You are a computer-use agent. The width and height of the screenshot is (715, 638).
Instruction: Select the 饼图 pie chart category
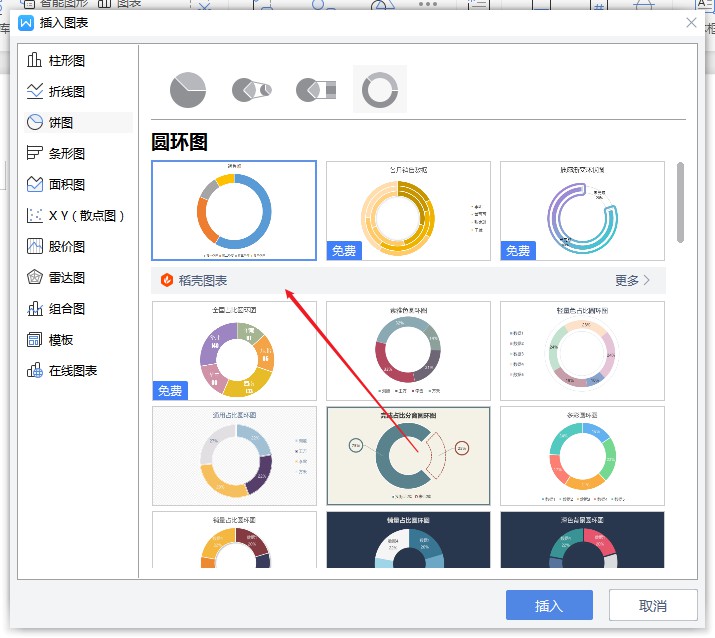click(x=78, y=123)
